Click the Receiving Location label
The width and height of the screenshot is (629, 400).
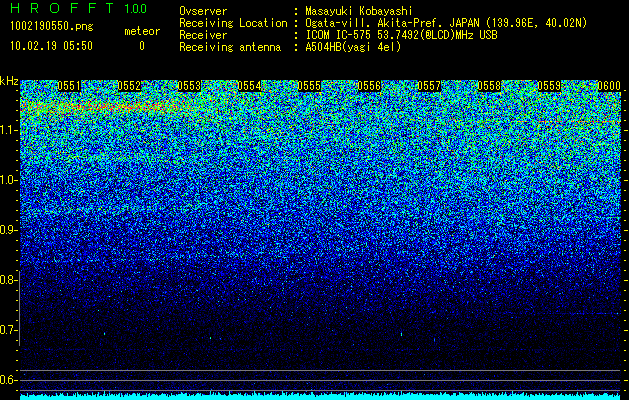pyautogui.click(x=233, y=23)
